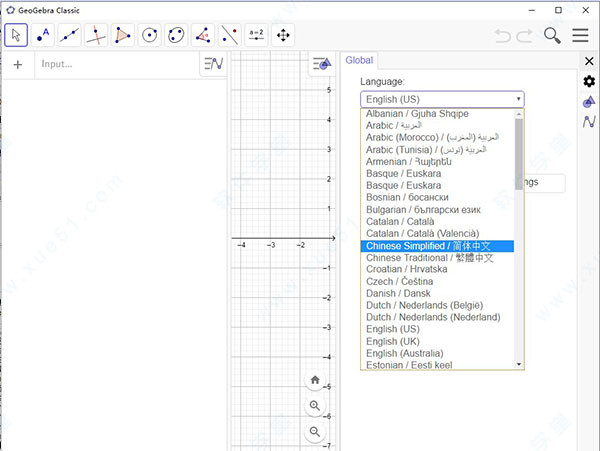The width and height of the screenshot is (600, 451).
Task: Open the main hamburger menu
Action: click(x=580, y=35)
